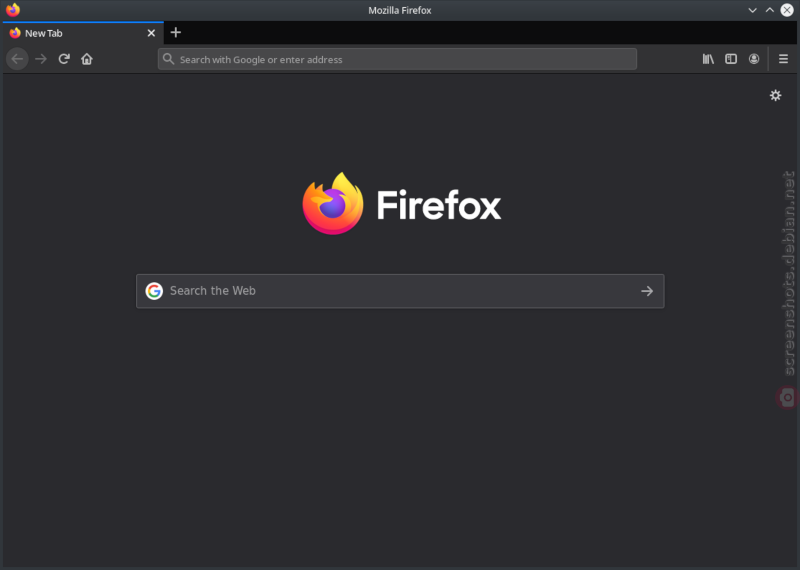Click the Search the Web box
The height and width of the screenshot is (570, 800).
pos(400,291)
